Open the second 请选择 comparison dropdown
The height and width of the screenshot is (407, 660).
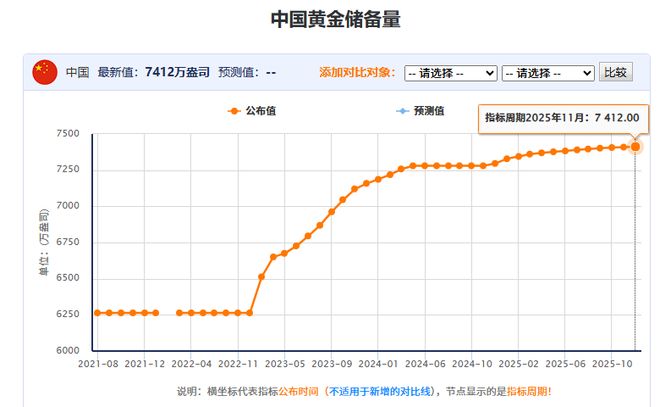click(x=548, y=73)
